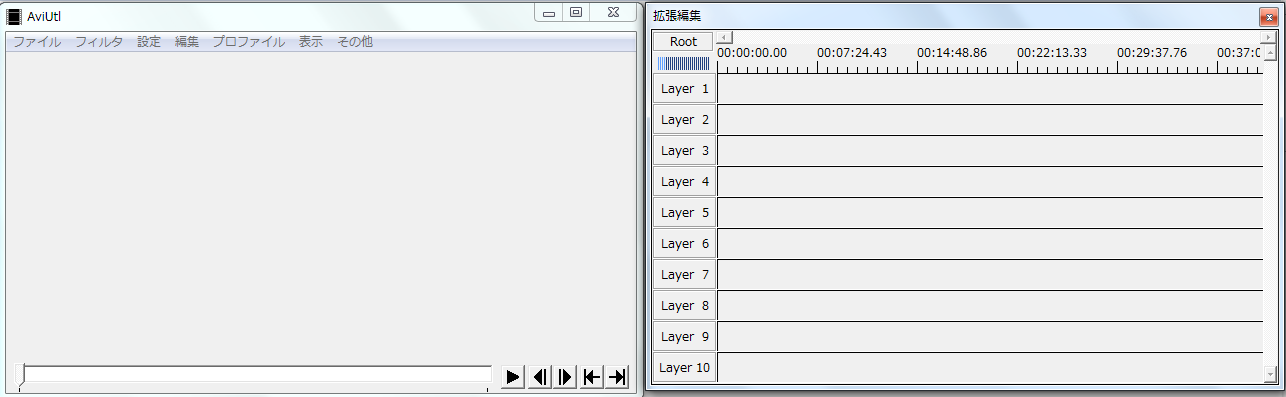The image size is (1286, 397).
Task: Click the Root scene button
Action: coord(684,42)
